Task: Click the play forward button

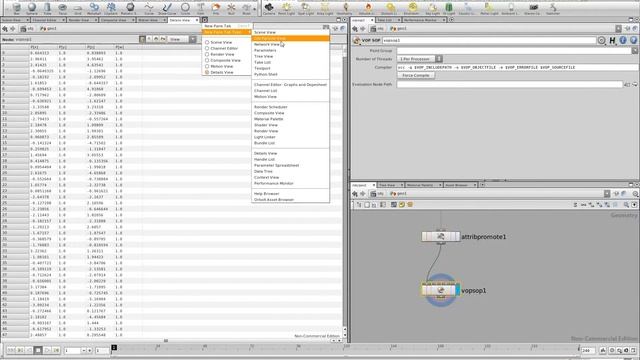Action: point(47,350)
